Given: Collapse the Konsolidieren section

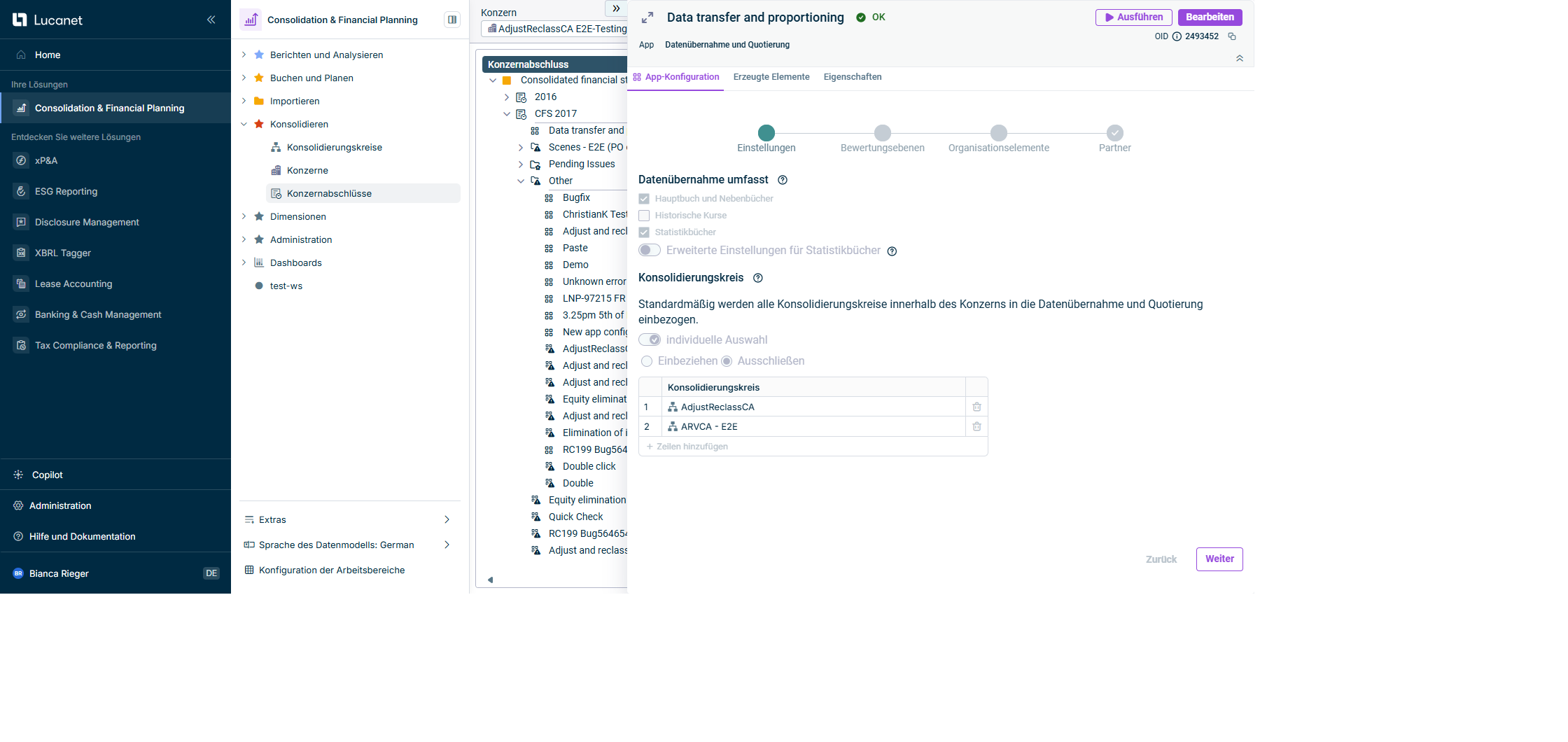Looking at the screenshot, I should (x=244, y=124).
